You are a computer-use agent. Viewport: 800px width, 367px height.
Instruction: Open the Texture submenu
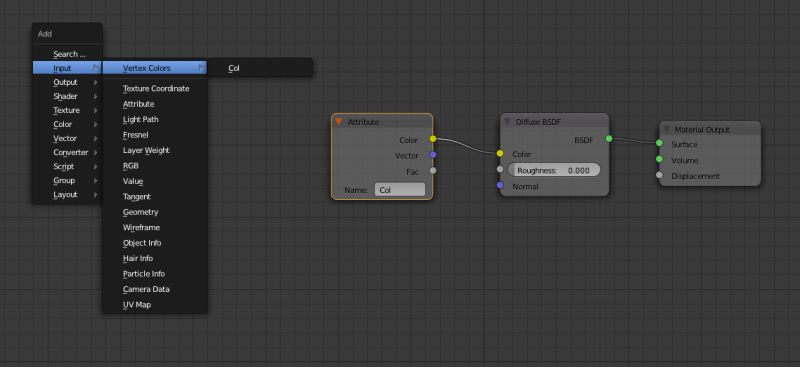(x=67, y=110)
